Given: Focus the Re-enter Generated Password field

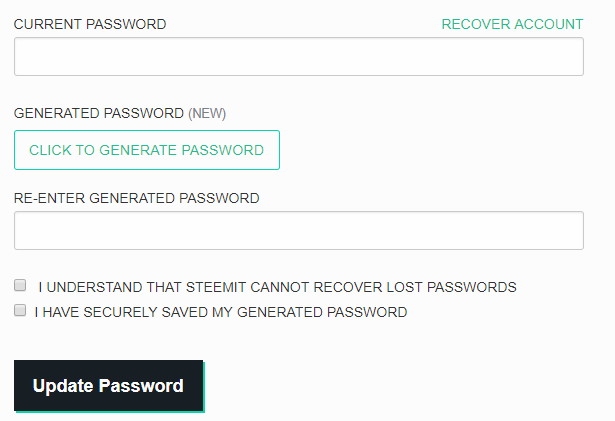Looking at the screenshot, I should click(x=298, y=230).
